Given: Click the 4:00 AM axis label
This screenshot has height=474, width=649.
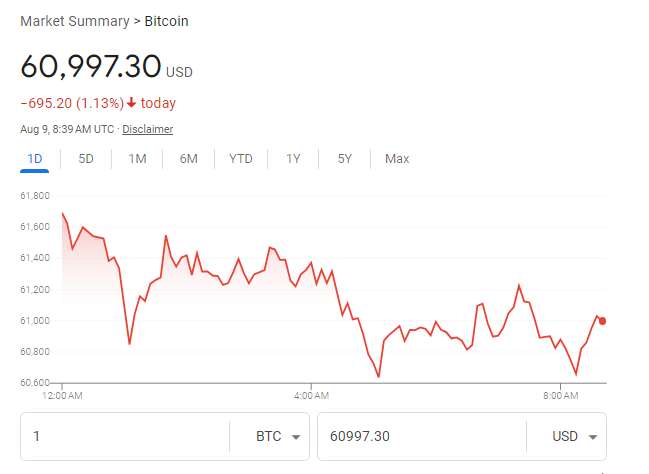Looking at the screenshot, I should pyautogui.click(x=311, y=396).
